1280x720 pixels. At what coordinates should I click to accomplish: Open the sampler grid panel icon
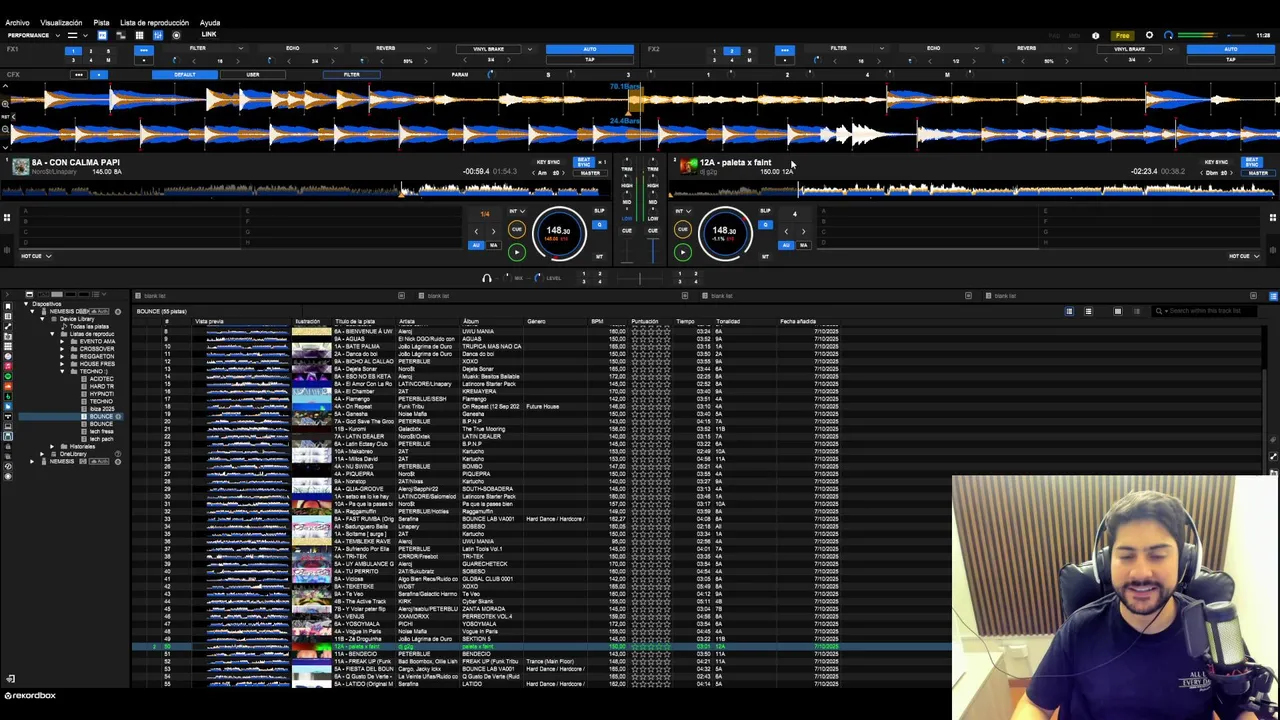[x=139, y=35]
